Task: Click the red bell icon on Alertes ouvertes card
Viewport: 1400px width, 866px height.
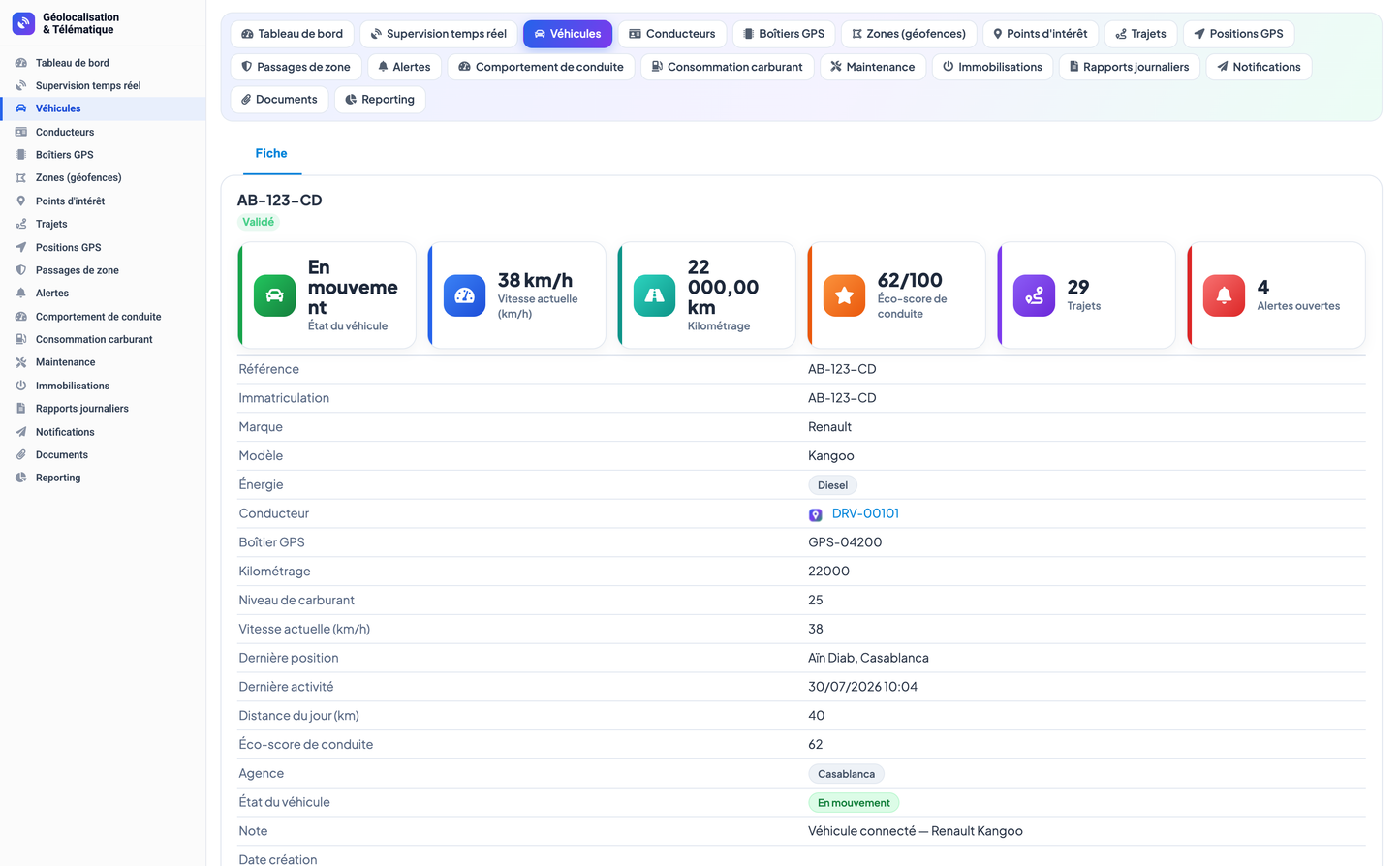Action: [x=1225, y=295]
